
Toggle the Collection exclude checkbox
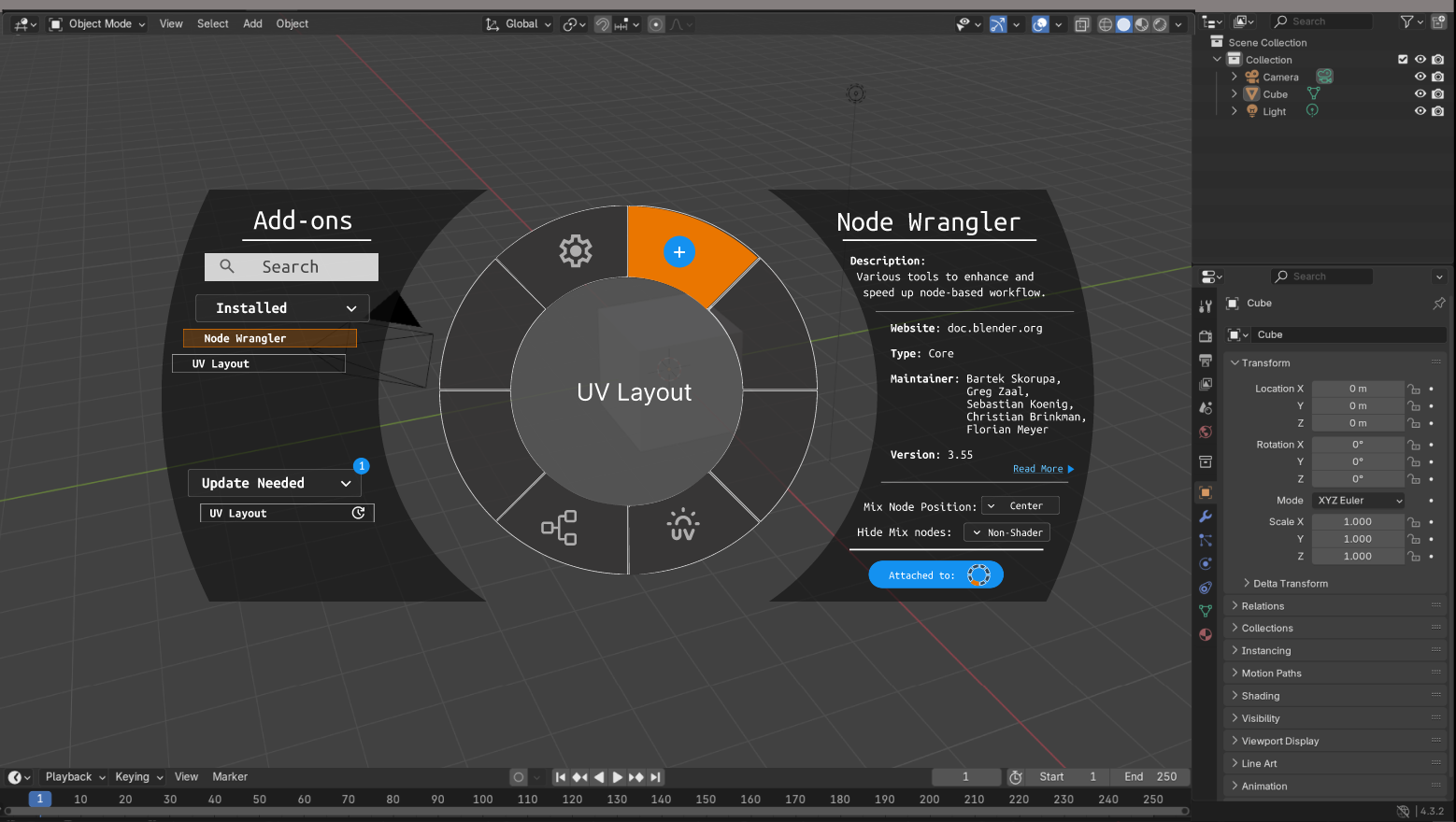coord(1403,60)
